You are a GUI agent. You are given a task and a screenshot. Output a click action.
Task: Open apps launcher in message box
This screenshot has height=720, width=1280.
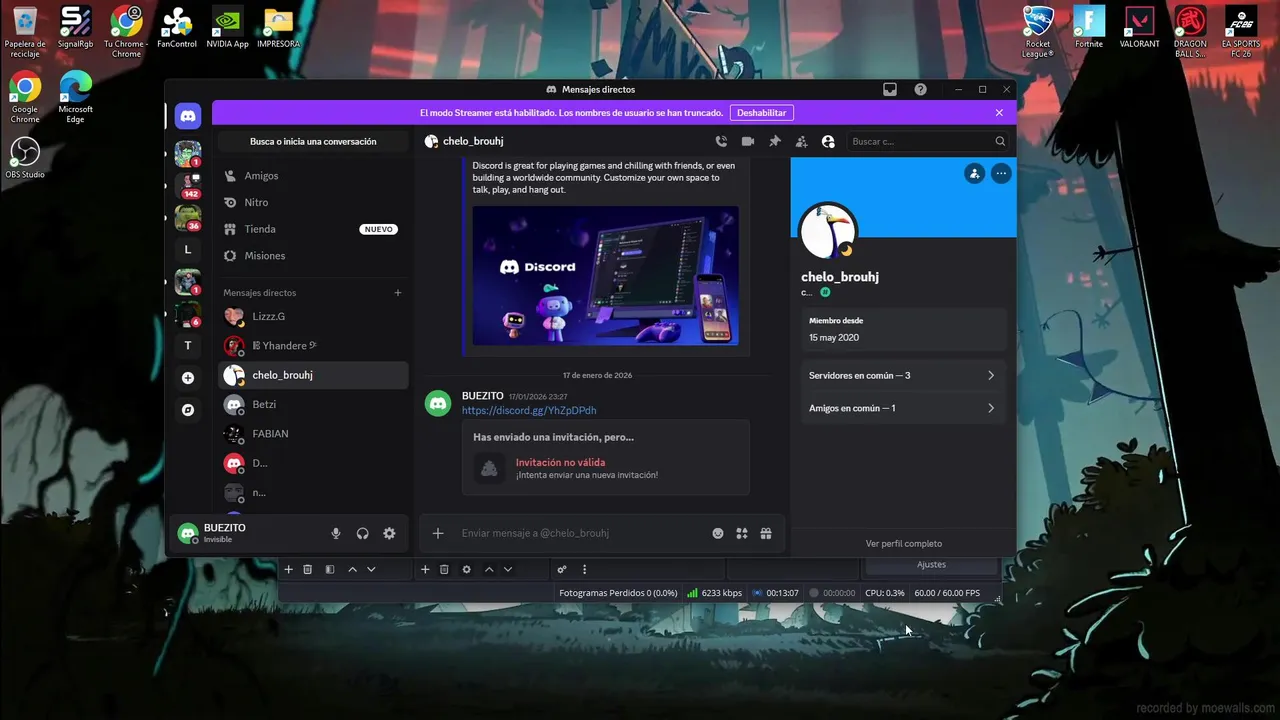(x=742, y=534)
